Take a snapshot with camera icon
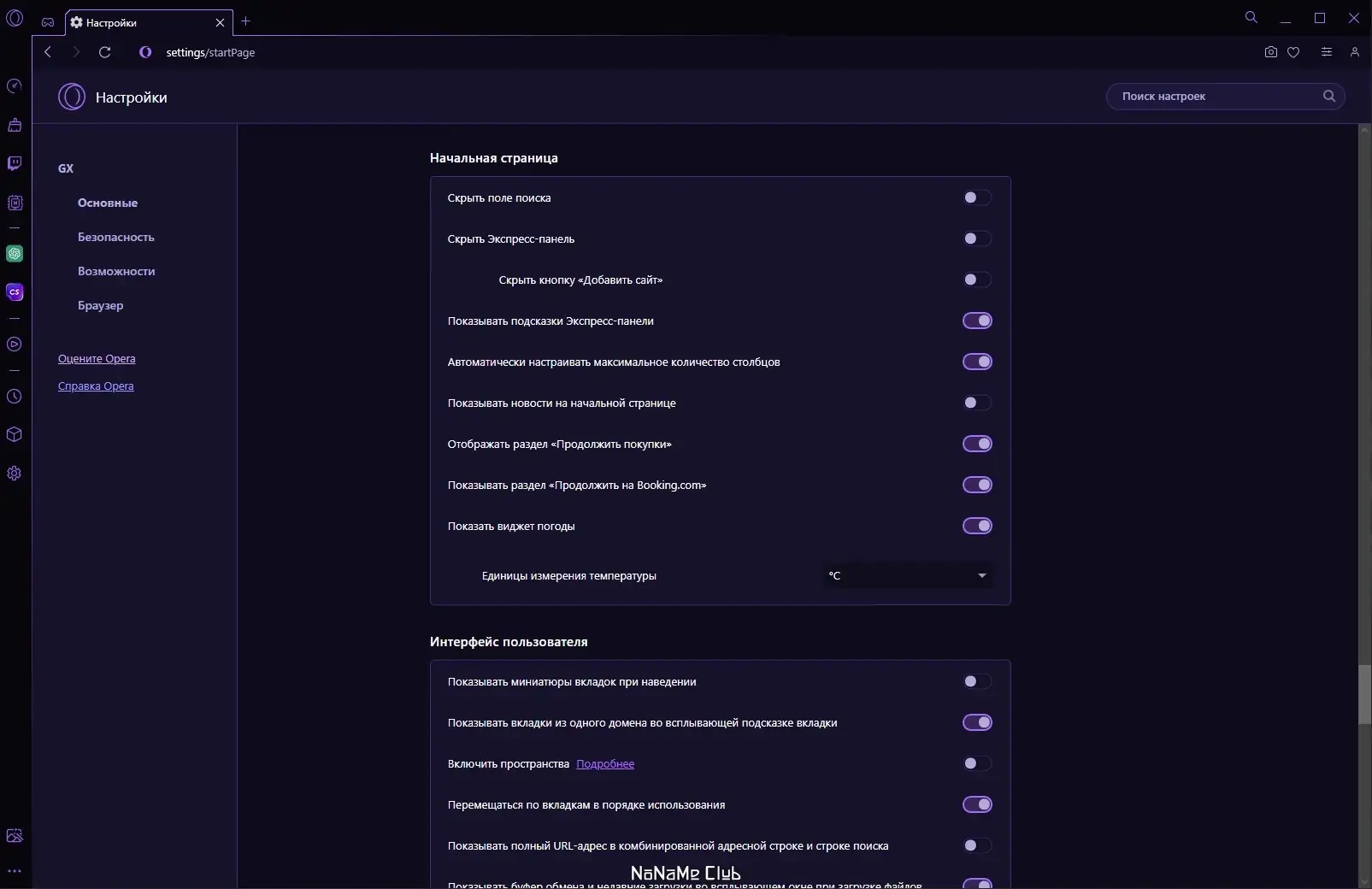This screenshot has width=1372, height=889. [x=1270, y=52]
